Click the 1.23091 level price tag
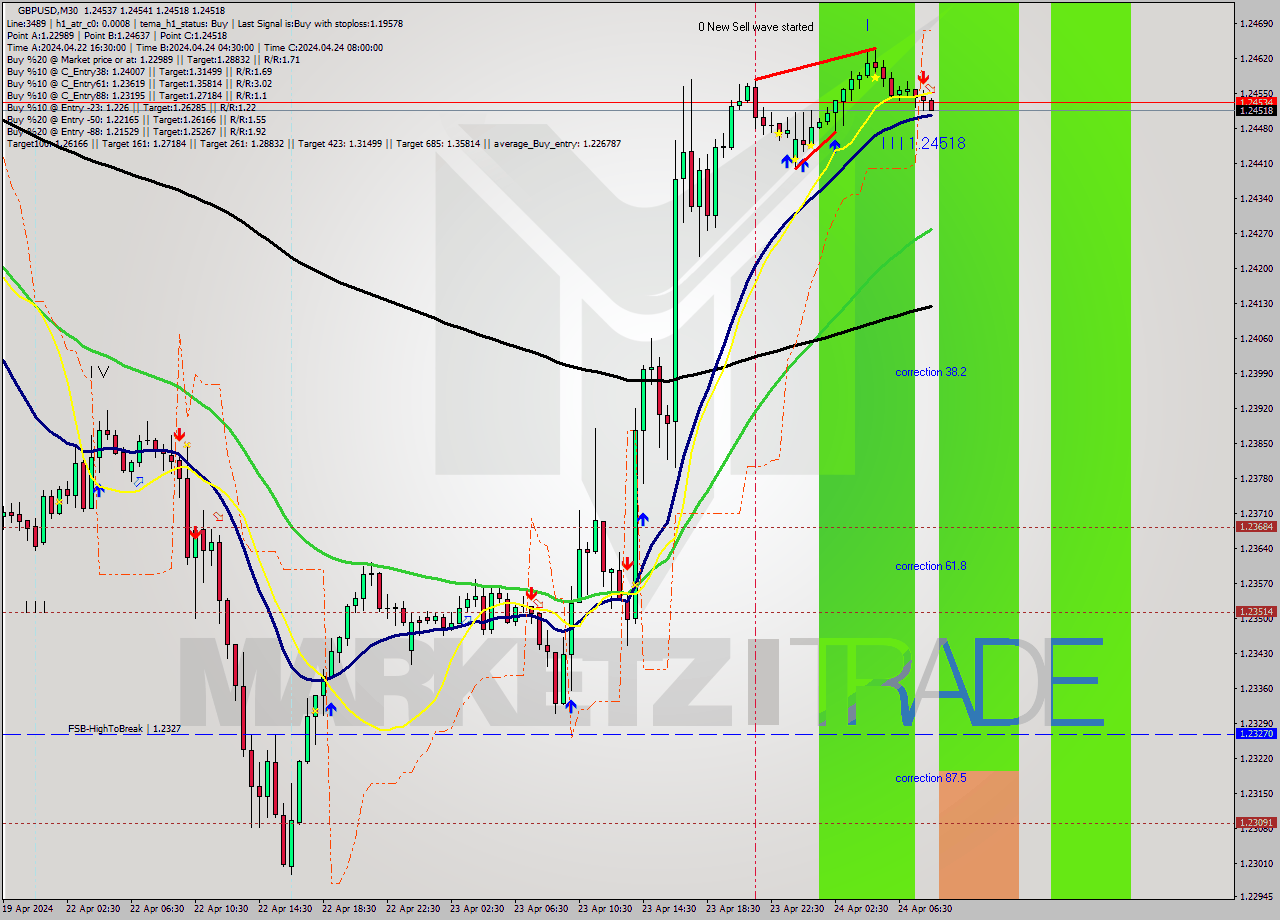The image size is (1280, 920). 1255,823
